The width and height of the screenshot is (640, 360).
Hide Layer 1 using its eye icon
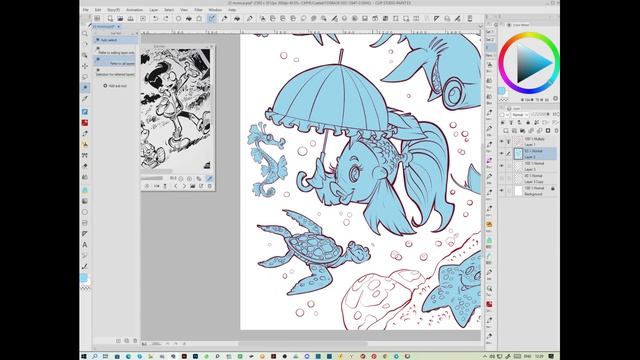click(x=502, y=142)
